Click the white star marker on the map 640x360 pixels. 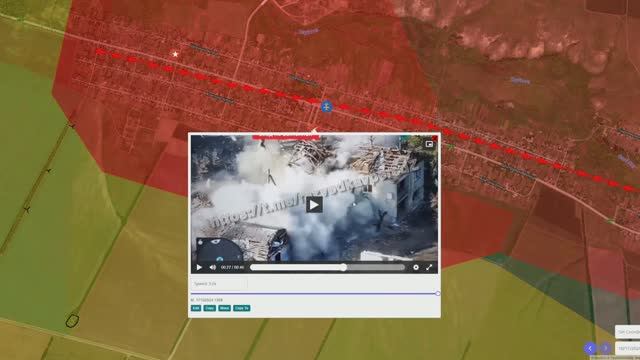[x=176, y=54]
